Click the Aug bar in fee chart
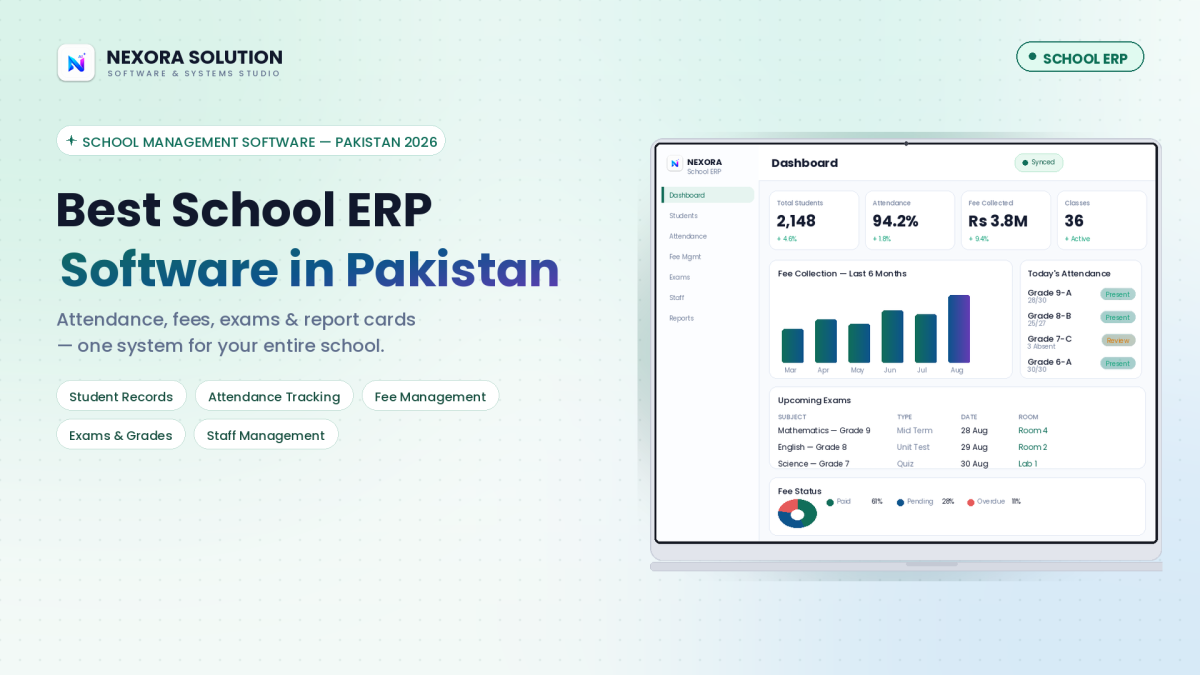Image resolution: width=1200 pixels, height=675 pixels. (959, 329)
